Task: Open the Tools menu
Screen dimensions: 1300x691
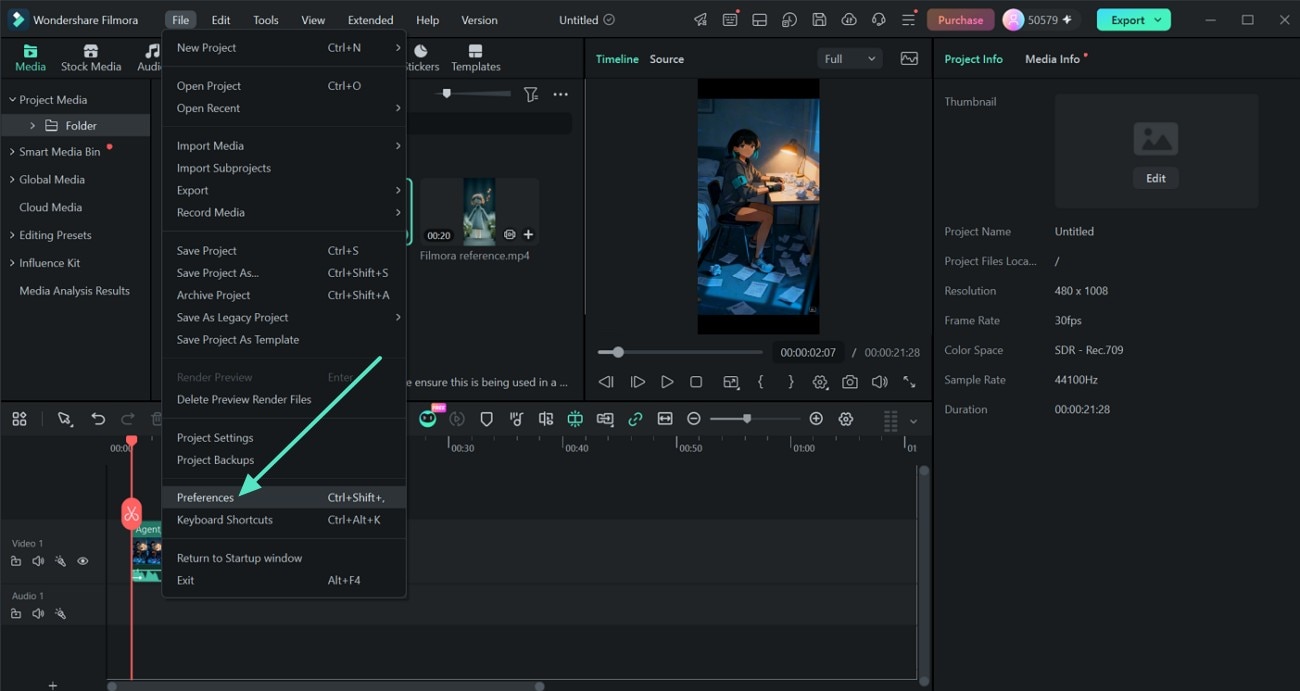Action: [266, 20]
